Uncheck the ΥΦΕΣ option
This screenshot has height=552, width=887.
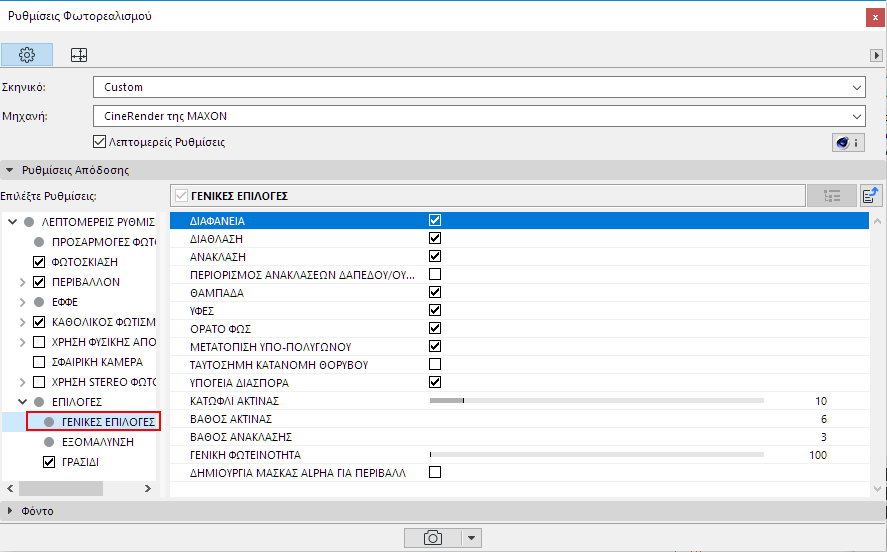[435, 310]
